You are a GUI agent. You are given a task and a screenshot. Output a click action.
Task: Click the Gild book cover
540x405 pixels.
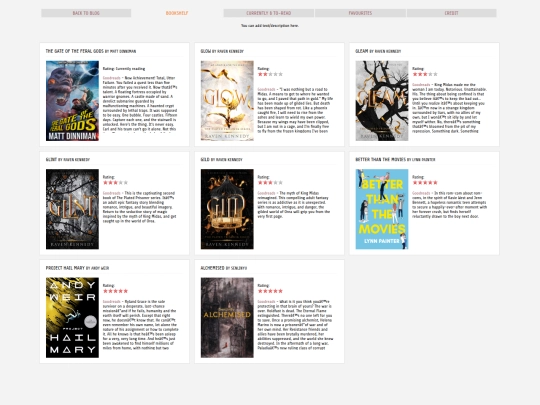[227, 209]
